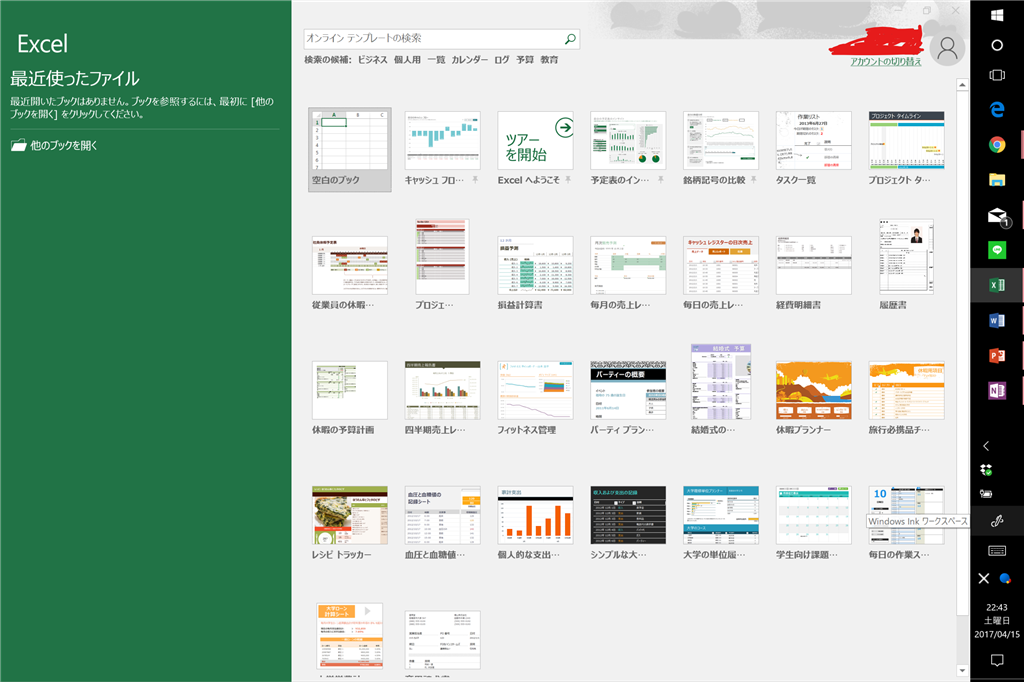1024x682 pixels.
Task: Pin the 銘柄記号の比較 template
Action: 753,180
